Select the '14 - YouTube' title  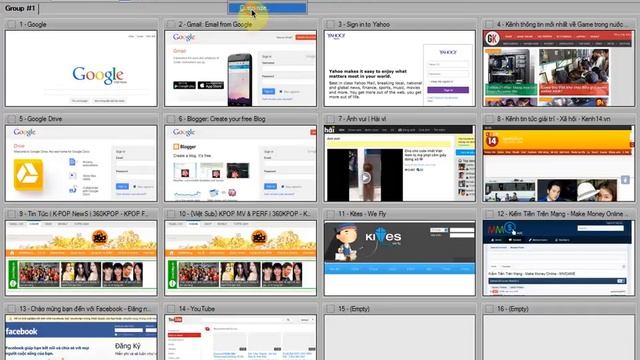tap(197, 309)
